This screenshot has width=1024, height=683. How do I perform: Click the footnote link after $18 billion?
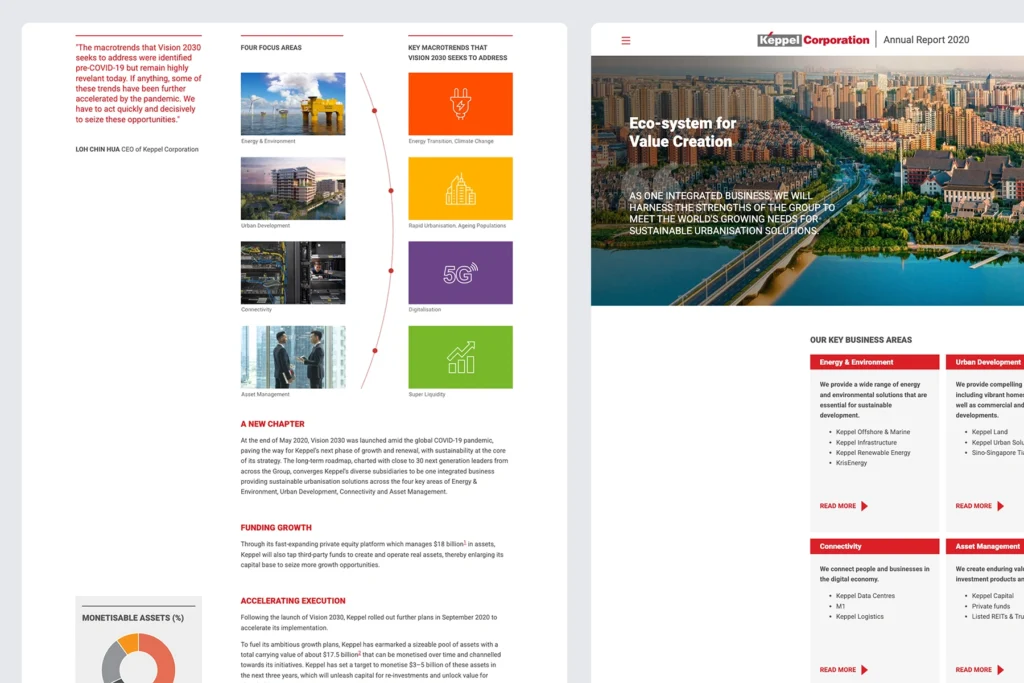464,543
